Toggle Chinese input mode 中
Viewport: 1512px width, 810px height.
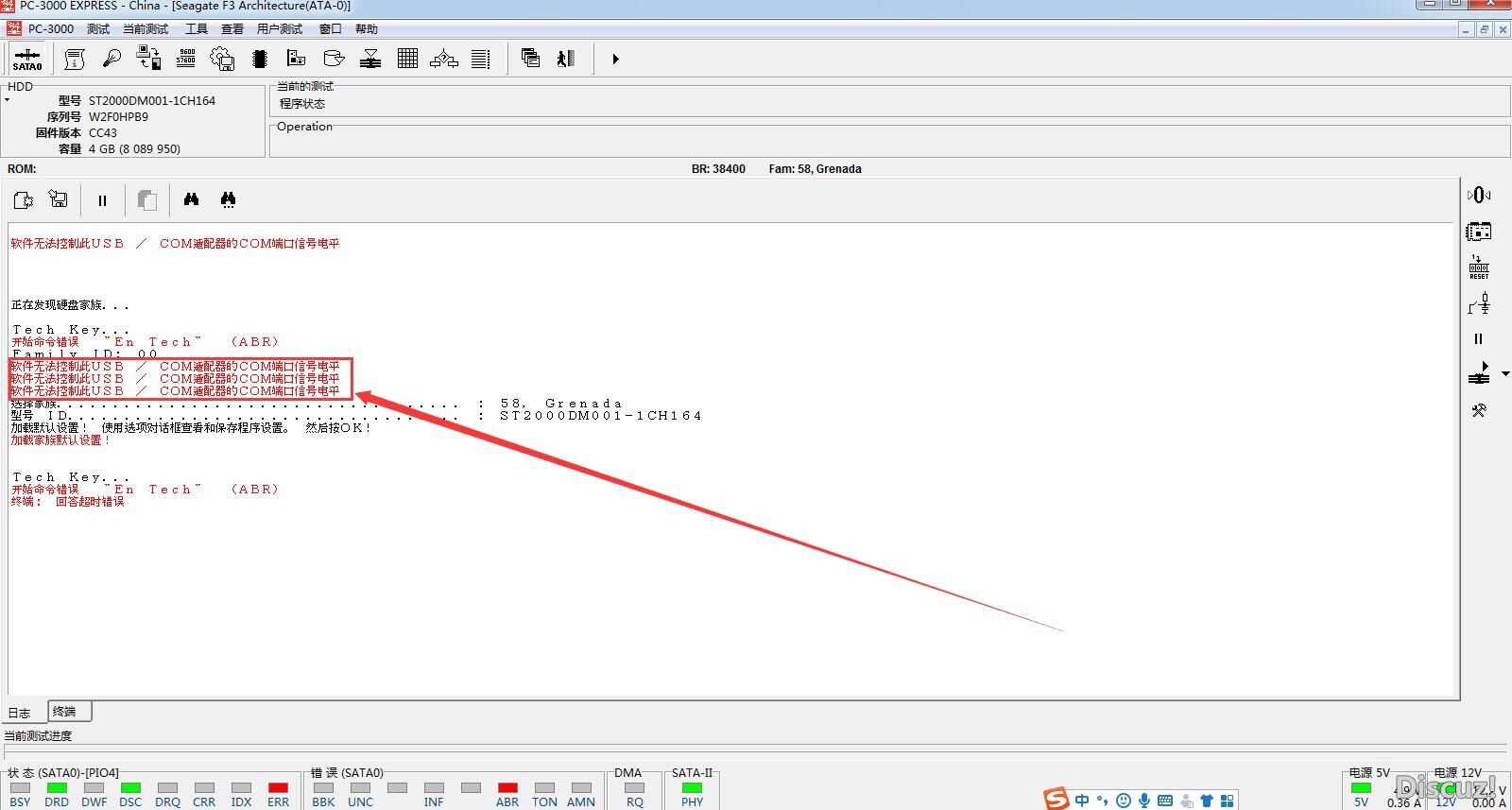point(1082,801)
